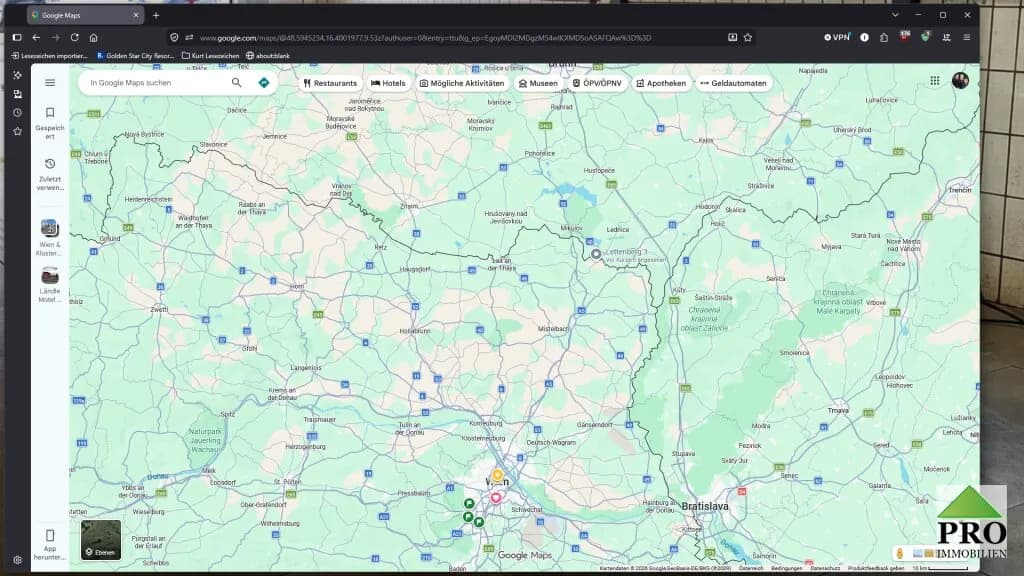The height and width of the screenshot is (576, 1024).
Task: Click the Bratislava city label
Action: (x=705, y=506)
